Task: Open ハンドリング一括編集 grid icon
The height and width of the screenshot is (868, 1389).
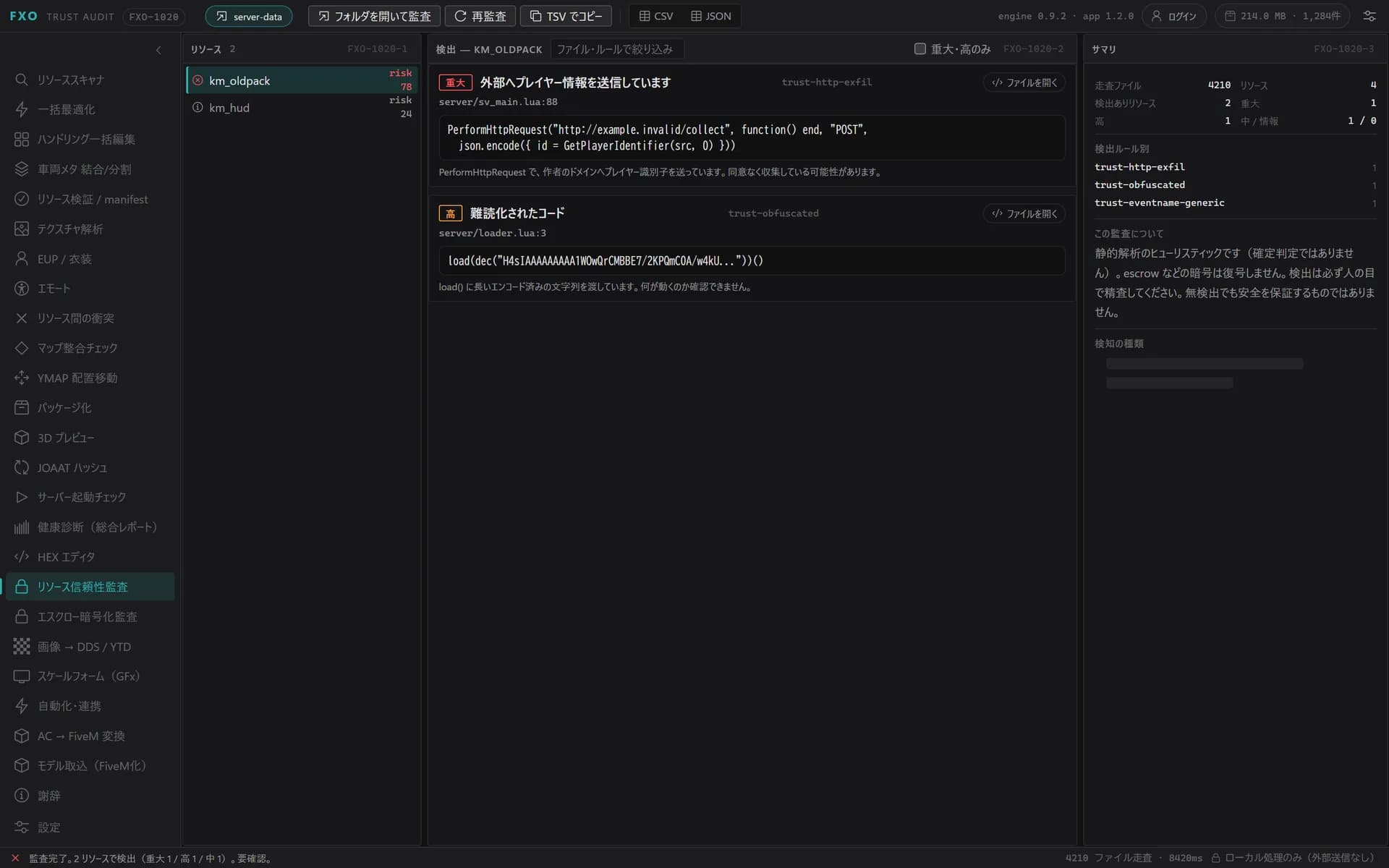Action: click(22, 139)
